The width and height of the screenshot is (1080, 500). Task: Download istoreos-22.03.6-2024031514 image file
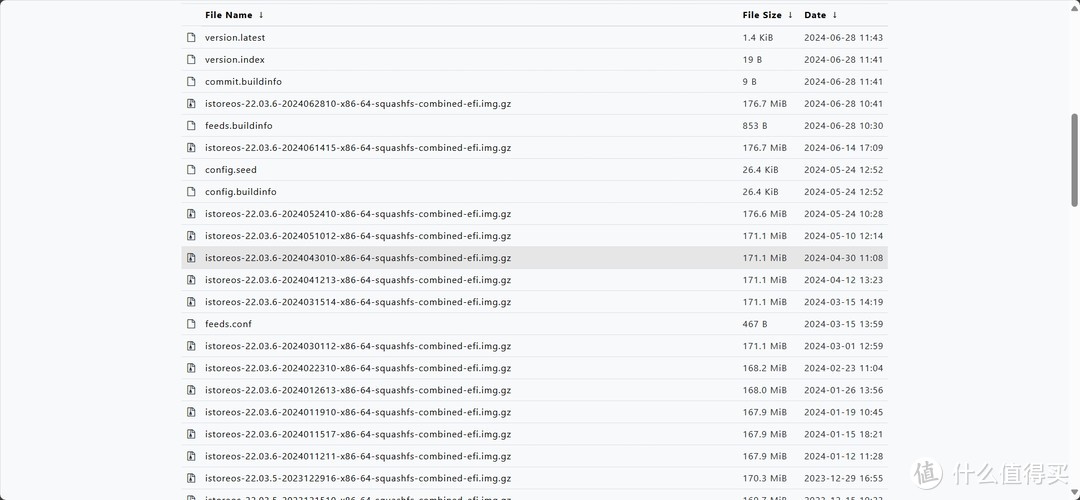click(357, 302)
